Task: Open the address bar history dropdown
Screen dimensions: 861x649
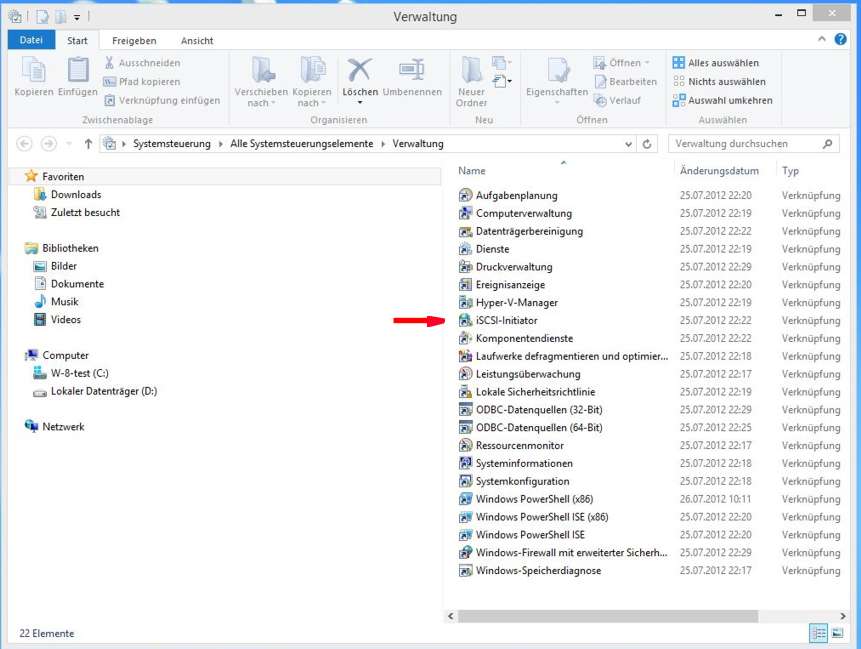Action: [x=628, y=144]
